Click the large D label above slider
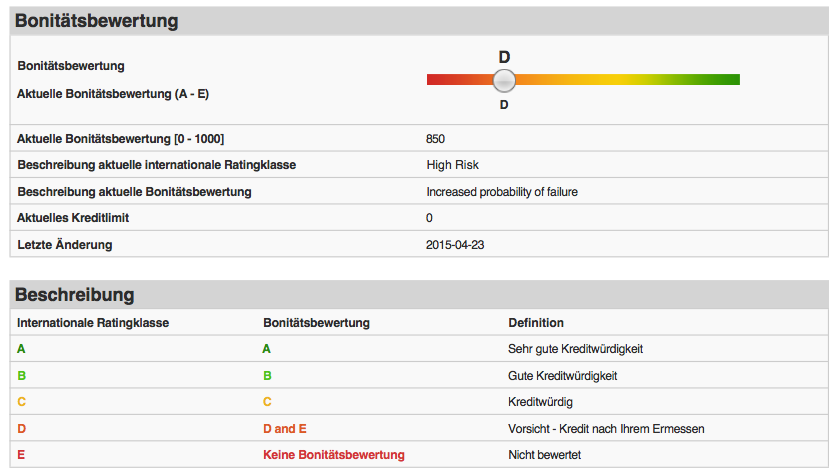 tap(504, 57)
